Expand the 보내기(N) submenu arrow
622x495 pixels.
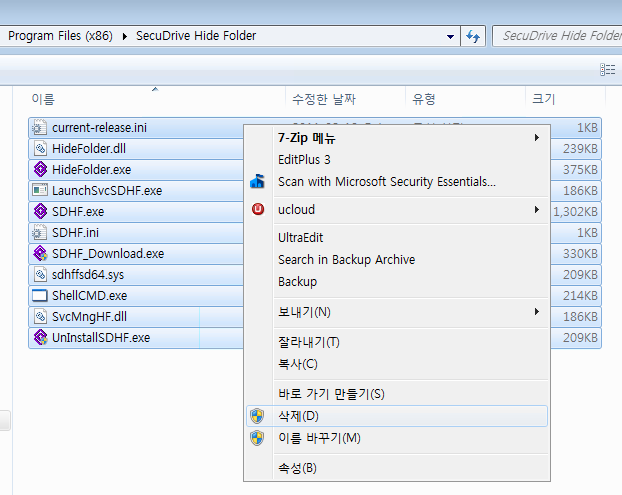pyautogui.click(x=537, y=312)
